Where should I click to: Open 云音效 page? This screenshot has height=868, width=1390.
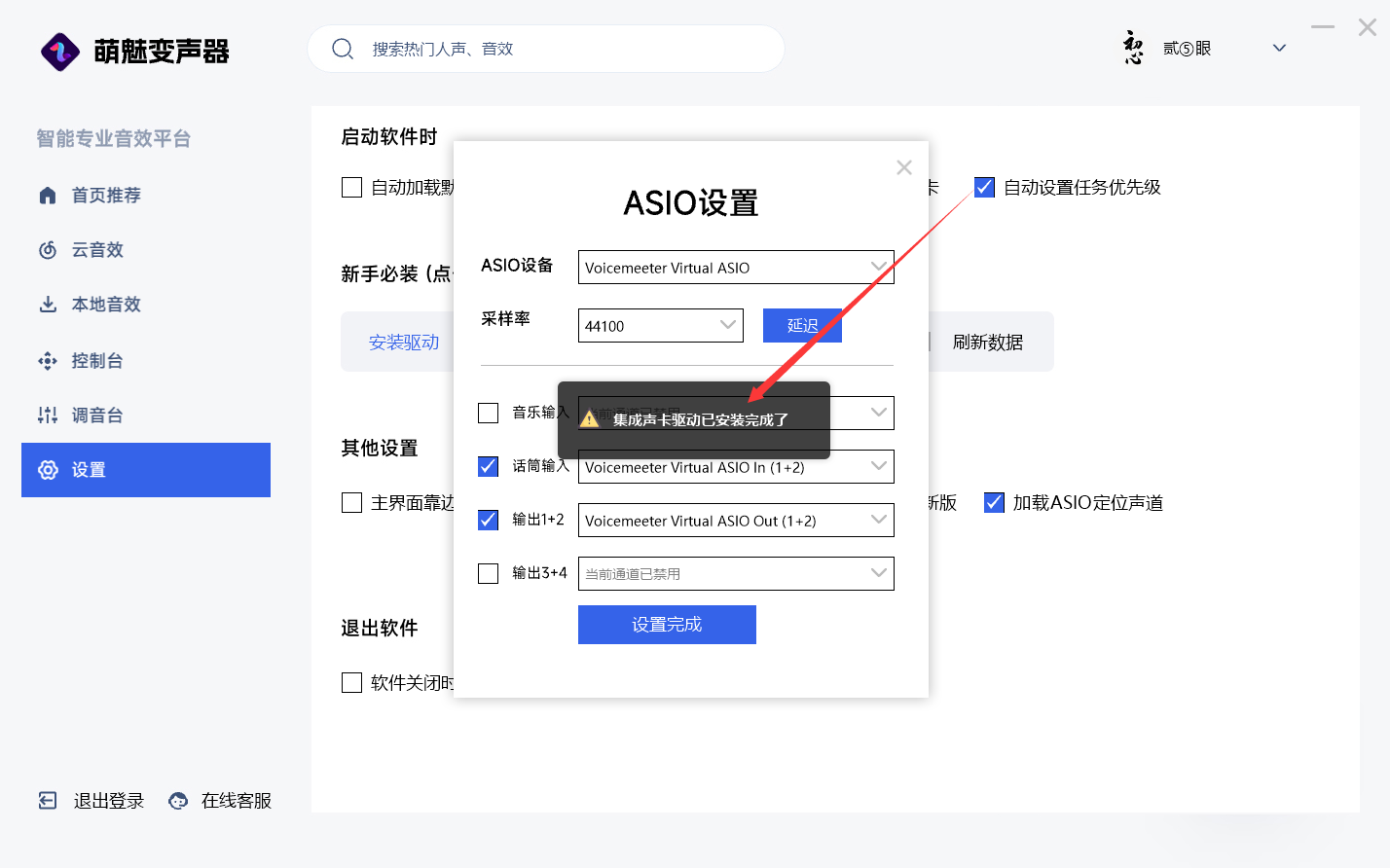97,250
